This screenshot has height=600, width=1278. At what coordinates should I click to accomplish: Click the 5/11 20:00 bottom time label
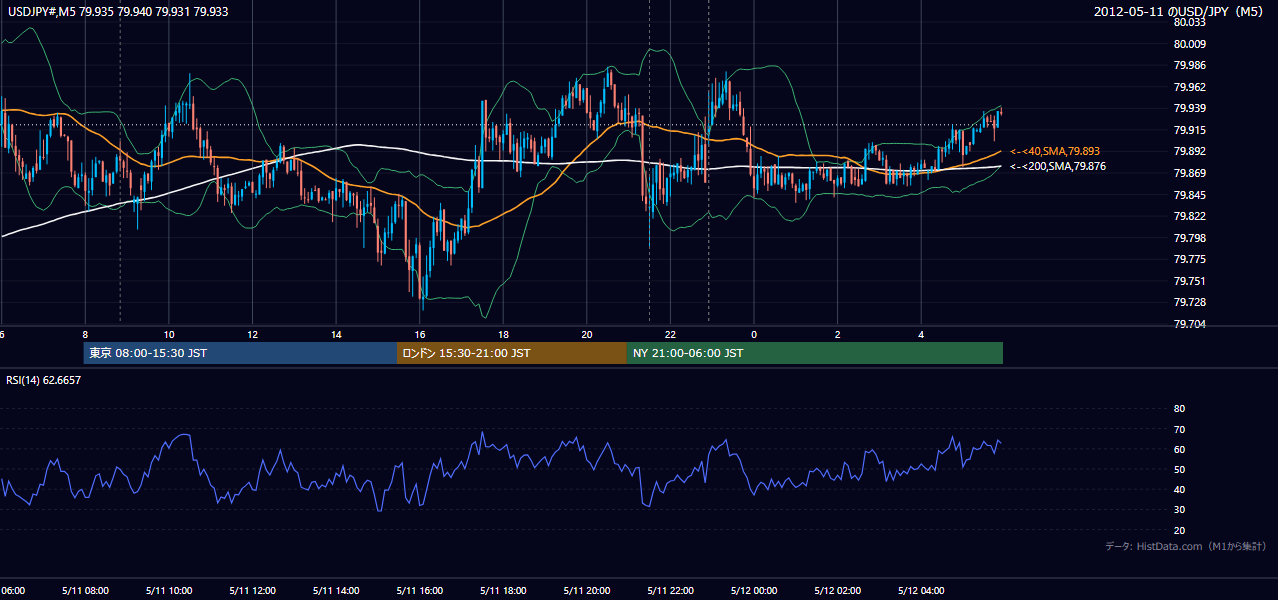[586, 590]
